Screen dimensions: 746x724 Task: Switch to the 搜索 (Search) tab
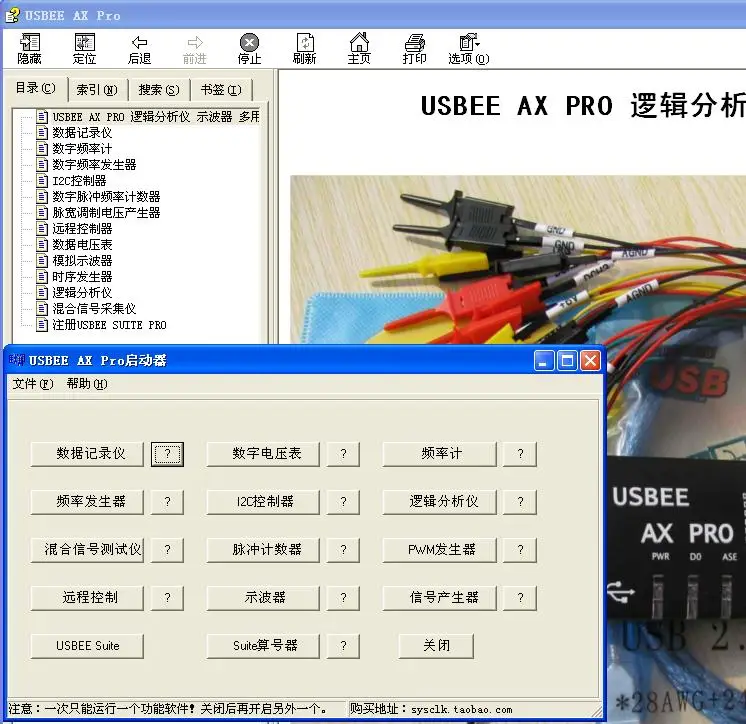[159, 89]
